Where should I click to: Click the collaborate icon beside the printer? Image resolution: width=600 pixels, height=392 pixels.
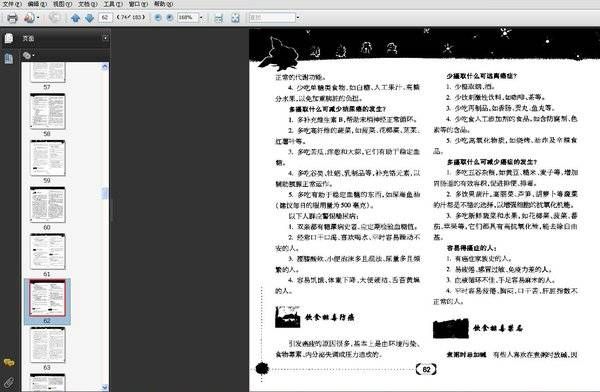pyautogui.click(x=29, y=18)
